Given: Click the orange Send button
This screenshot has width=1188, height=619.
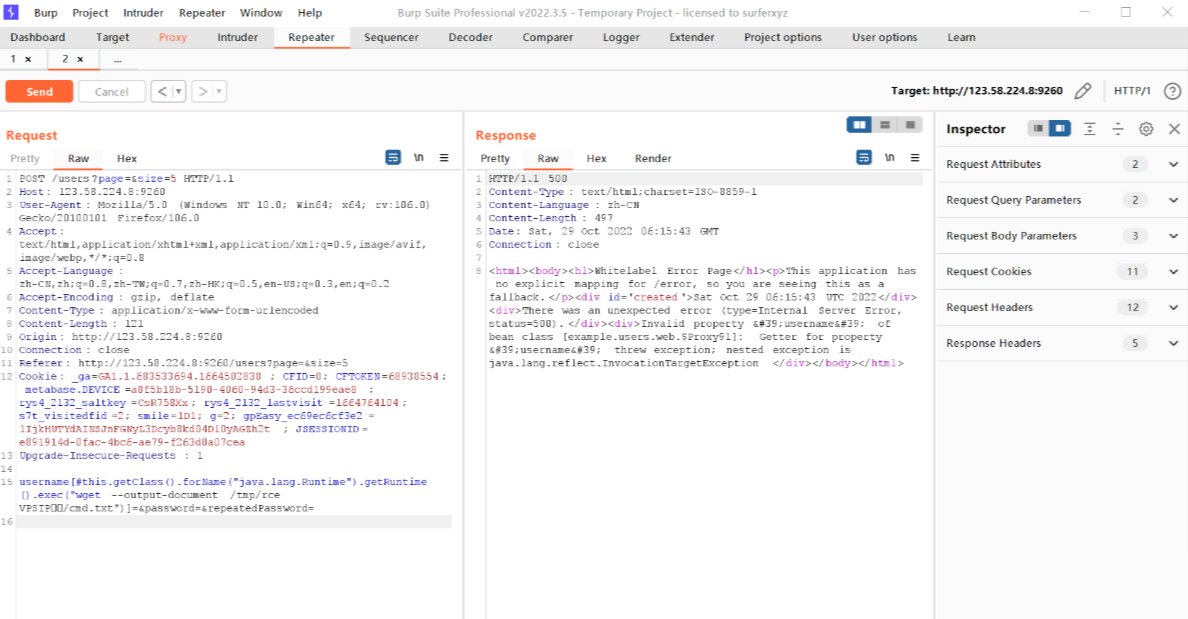Looking at the screenshot, I should click(39, 92).
